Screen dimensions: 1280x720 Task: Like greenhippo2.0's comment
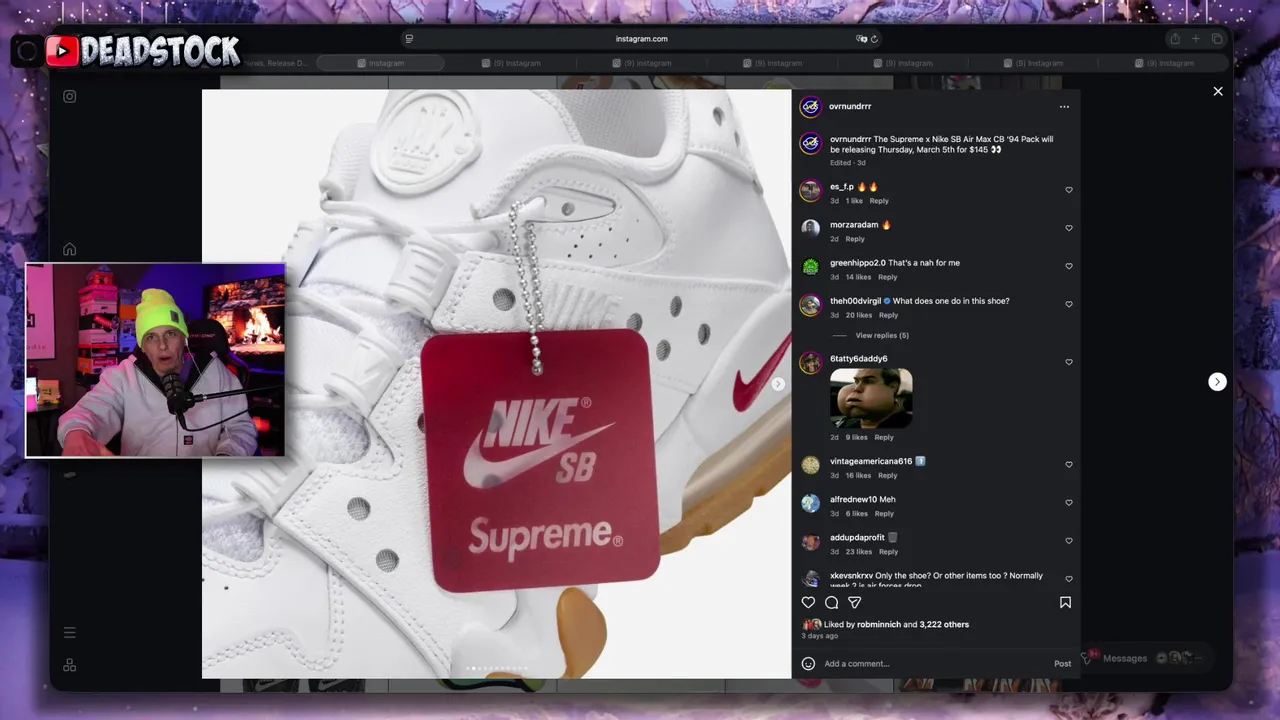click(x=1068, y=266)
